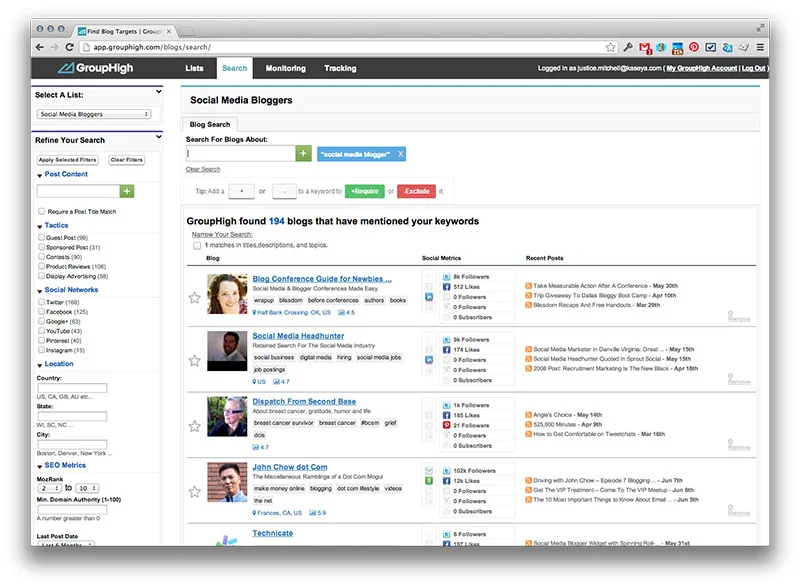Open the Search tab

click(235, 68)
